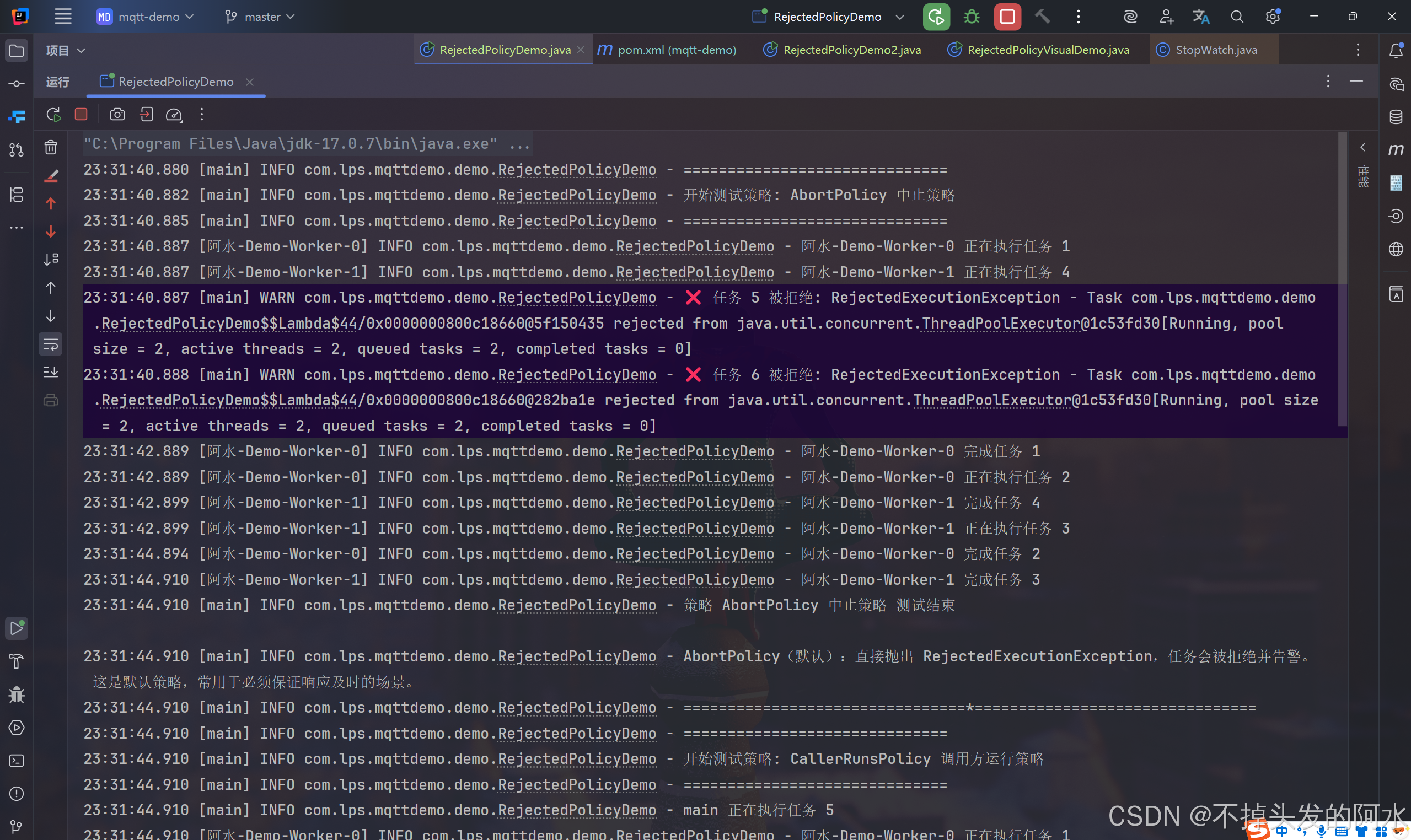Click the camera thread dump icon
The width and height of the screenshot is (1411, 840).
(117, 115)
